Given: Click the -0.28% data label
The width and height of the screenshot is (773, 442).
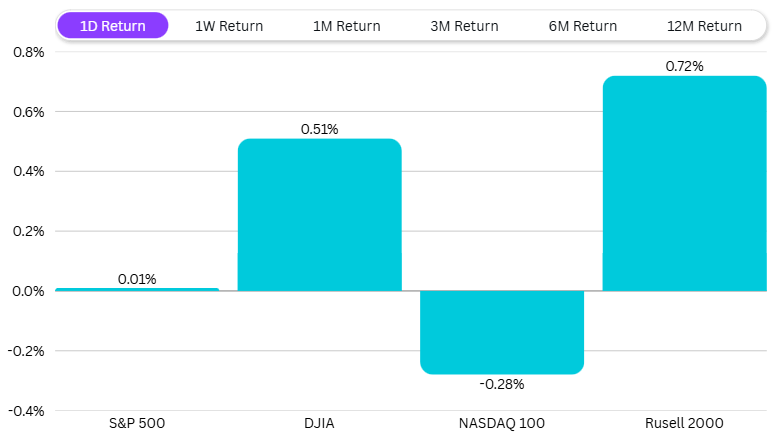Looking at the screenshot, I should pos(501,384).
